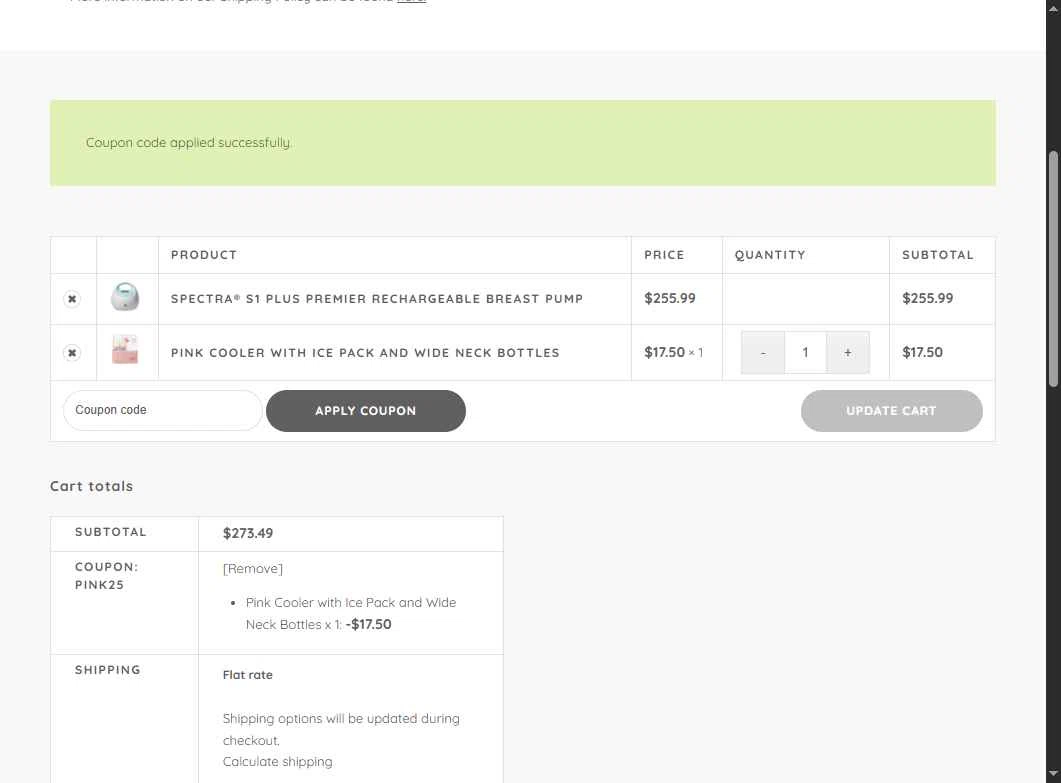Click the 'Coupon code applied successfully' message
The width and height of the screenshot is (1061, 783).
click(x=188, y=143)
